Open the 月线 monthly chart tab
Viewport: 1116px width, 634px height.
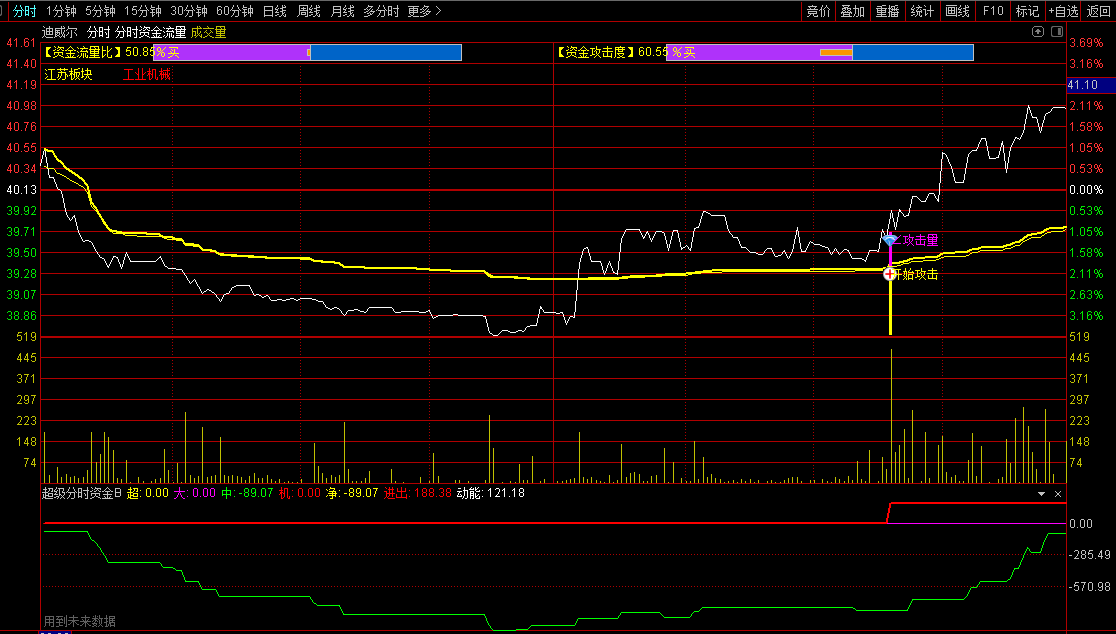click(x=342, y=11)
